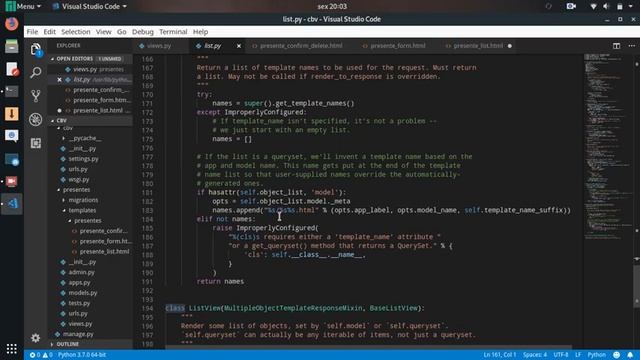This screenshot has width=640, height=360.
Task: Open settings.py in the explorer
Action: [83, 159]
